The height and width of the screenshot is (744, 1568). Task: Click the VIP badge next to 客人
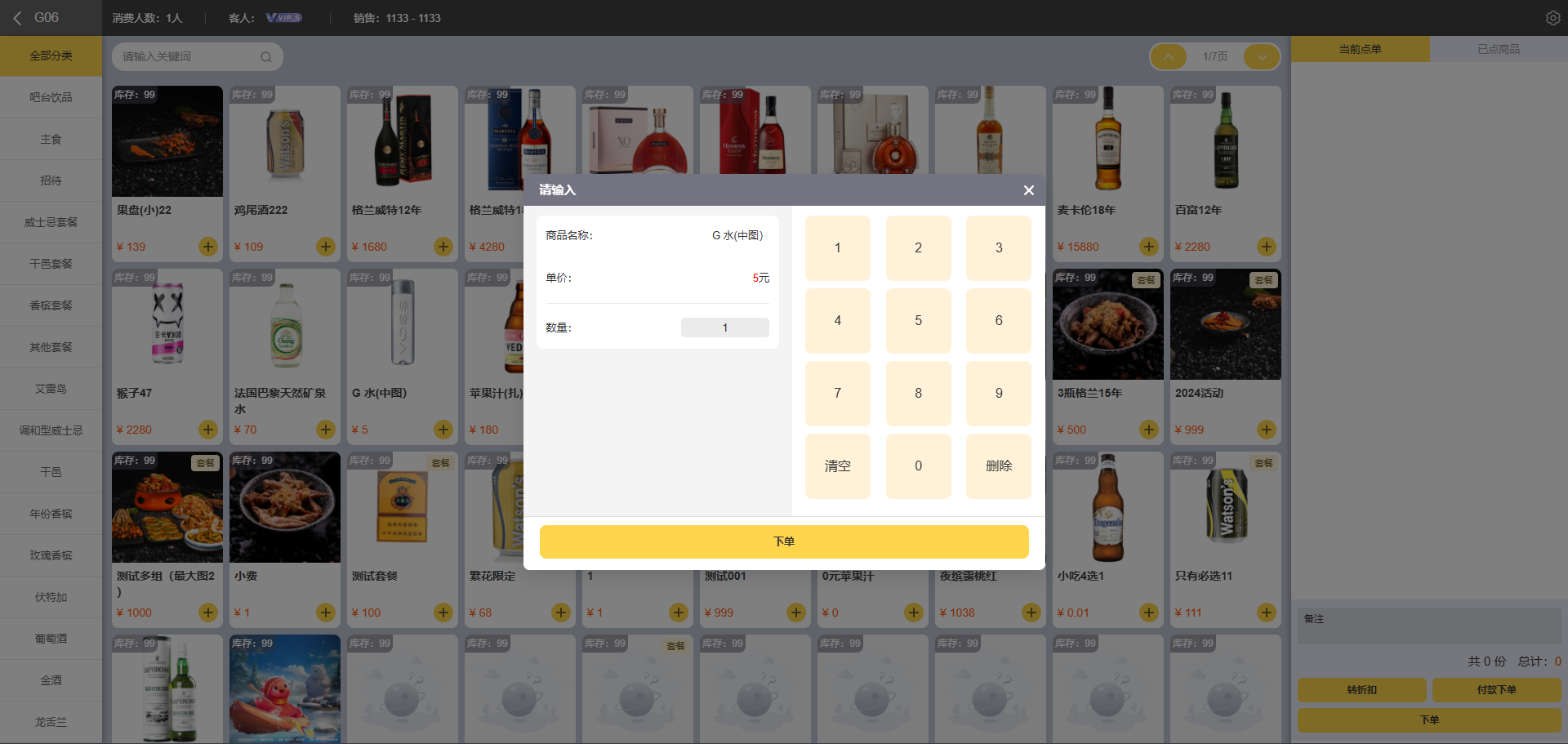284,18
